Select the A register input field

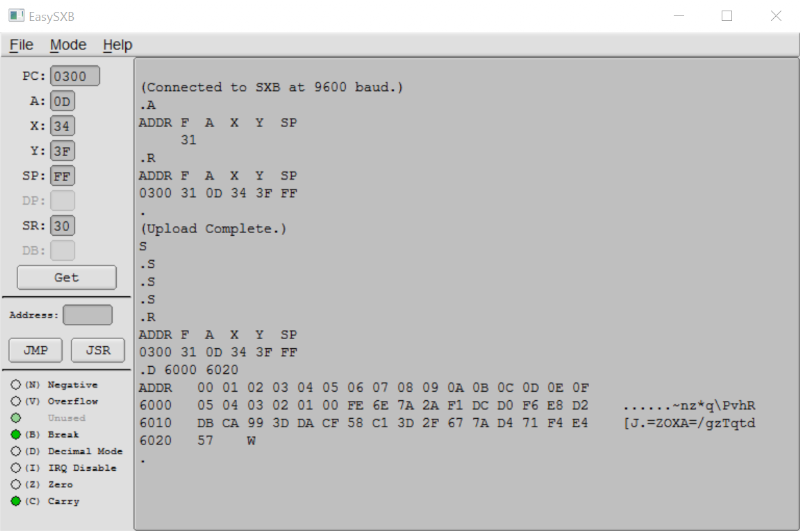[63, 101]
